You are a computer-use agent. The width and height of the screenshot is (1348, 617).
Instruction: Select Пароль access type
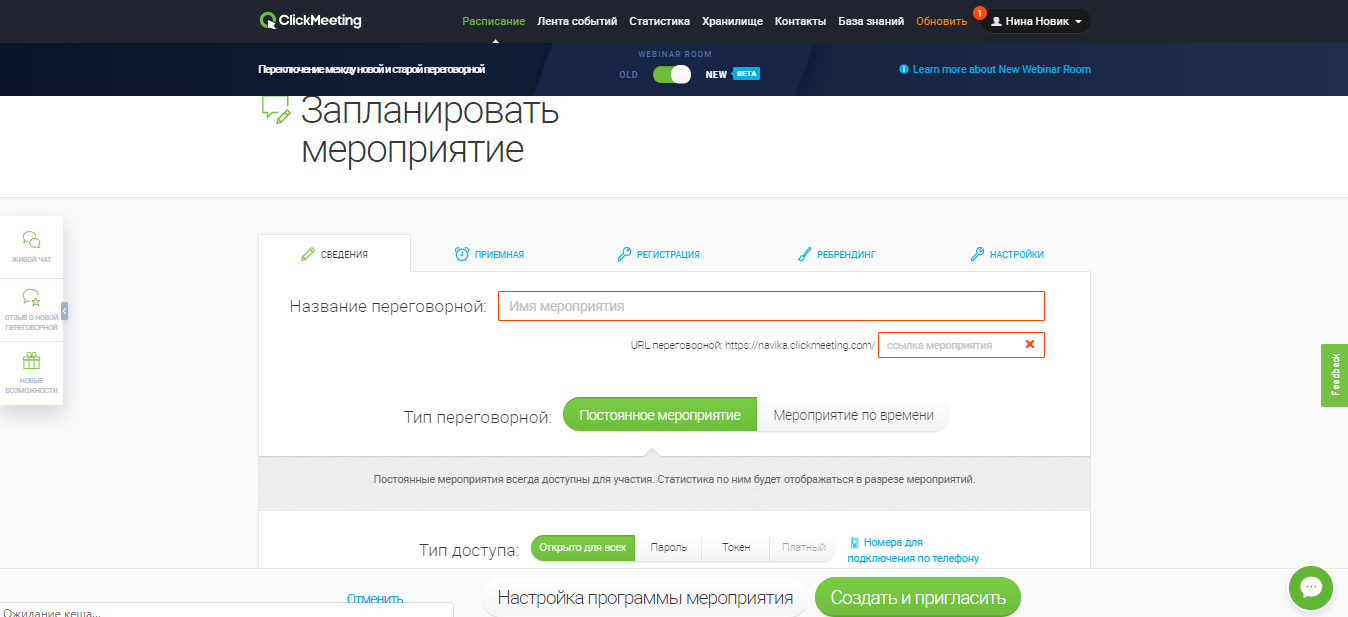(668, 548)
